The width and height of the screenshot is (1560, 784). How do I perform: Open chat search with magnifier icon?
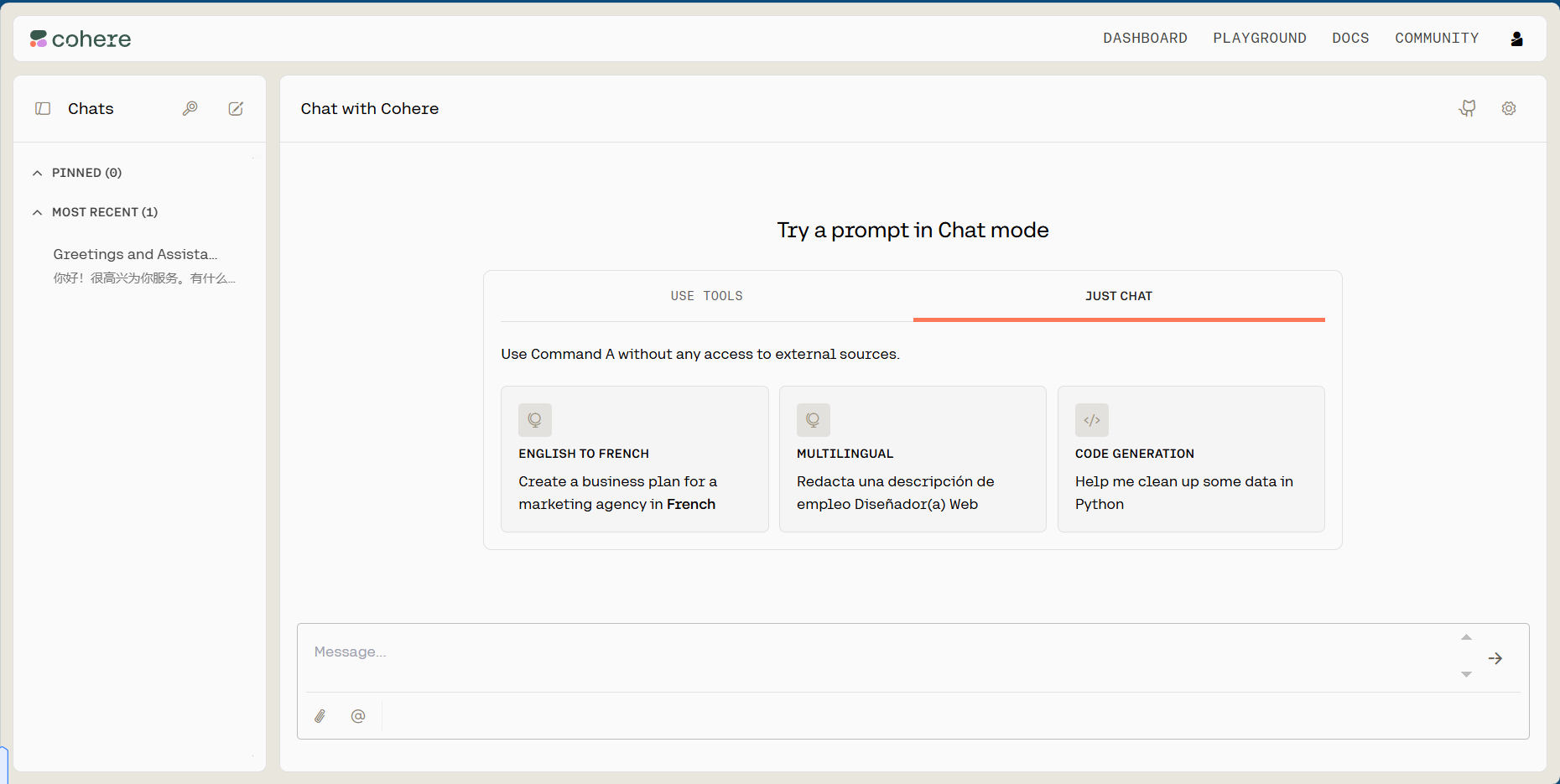click(190, 108)
